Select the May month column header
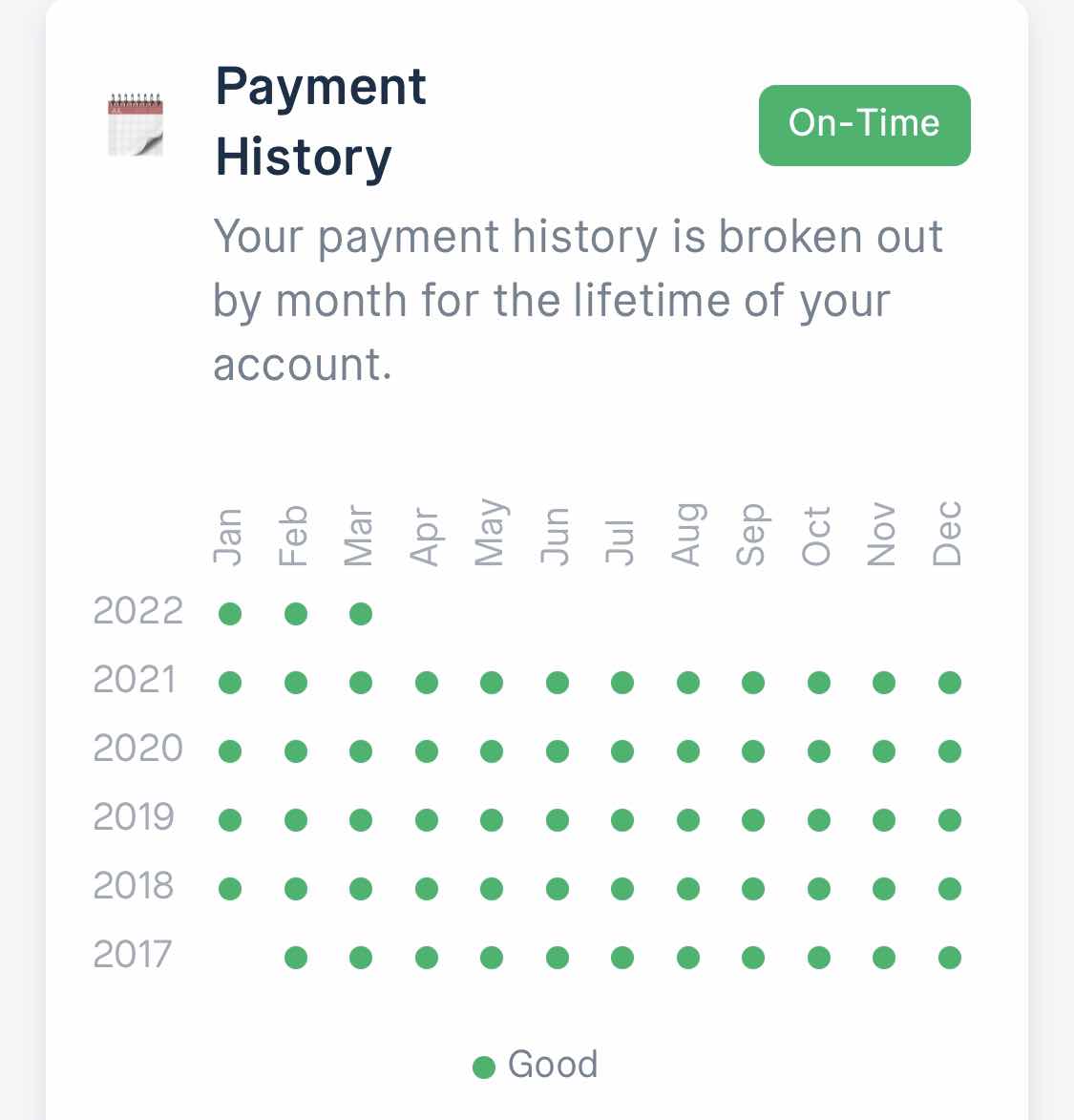The height and width of the screenshot is (1120, 1074). (x=492, y=532)
